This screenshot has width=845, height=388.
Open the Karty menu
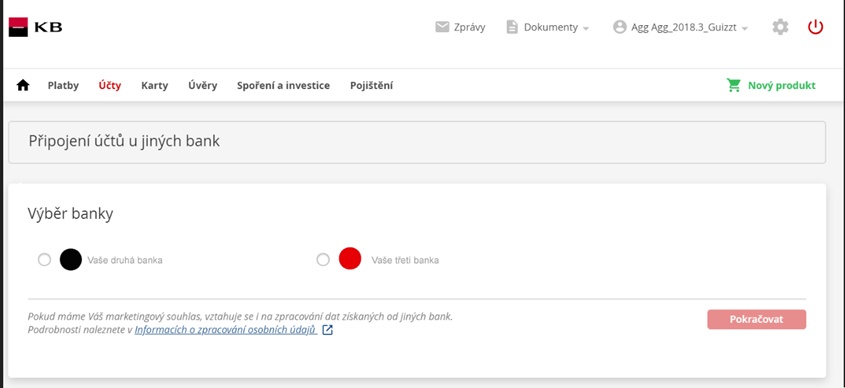[155, 85]
